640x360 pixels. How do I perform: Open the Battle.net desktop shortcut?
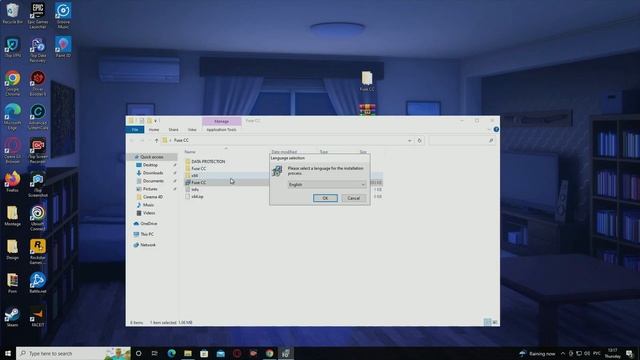point(38,283)
